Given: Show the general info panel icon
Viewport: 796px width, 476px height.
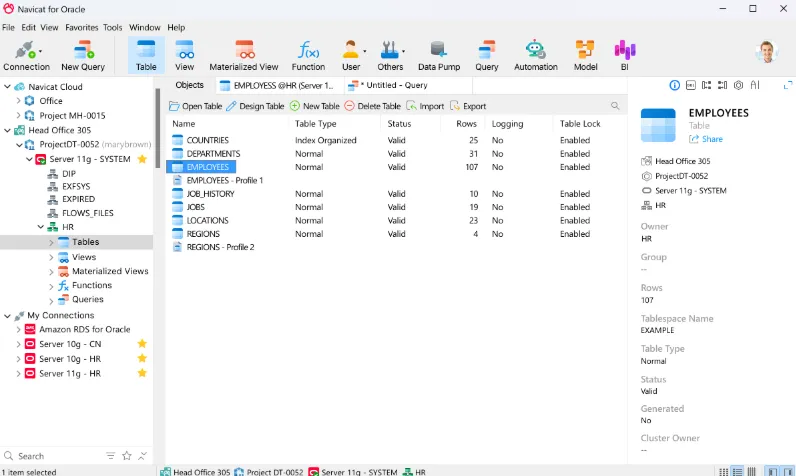Looking at the screenshot, I should click(x=674, y=85).
